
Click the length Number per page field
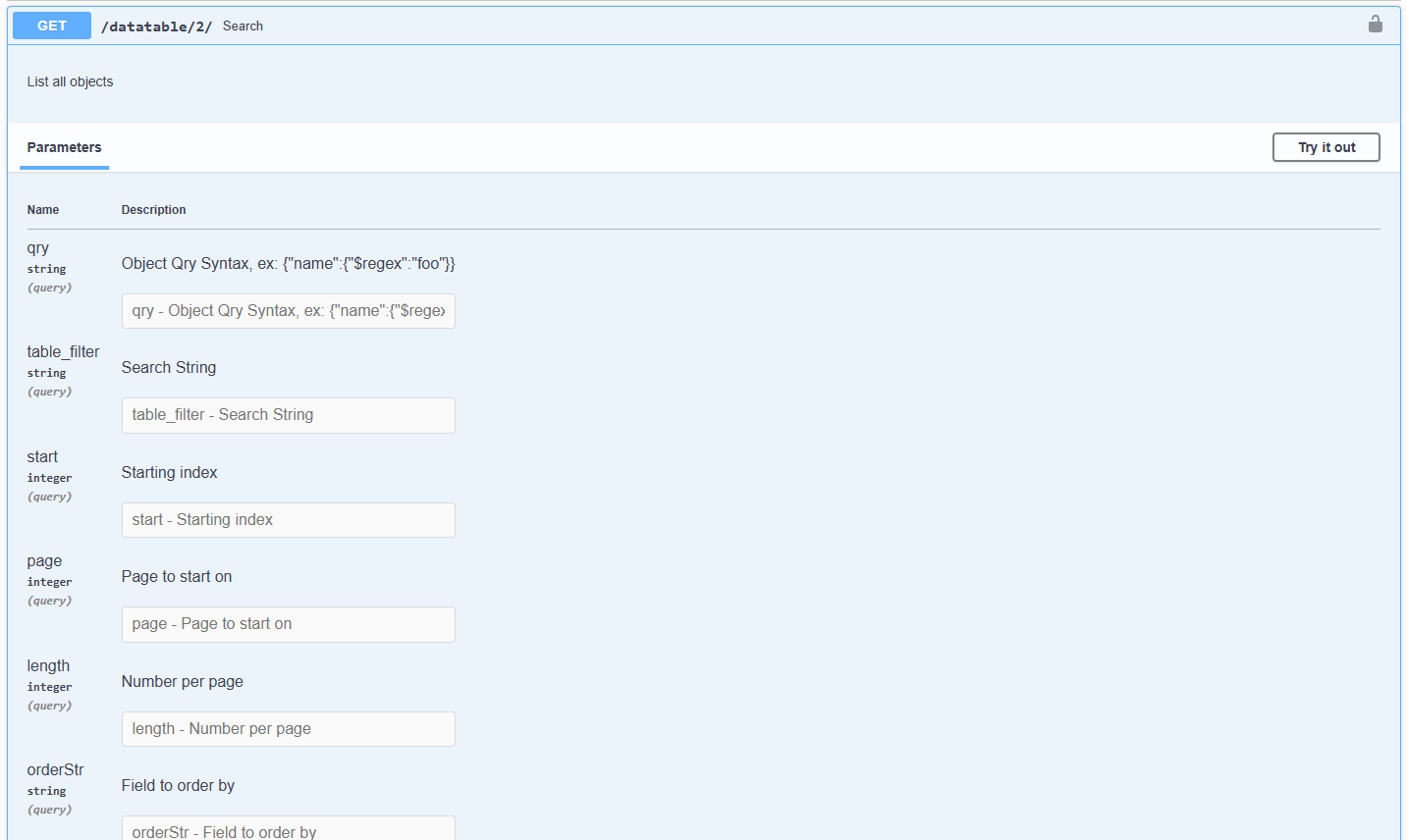(x=288, y=729)
